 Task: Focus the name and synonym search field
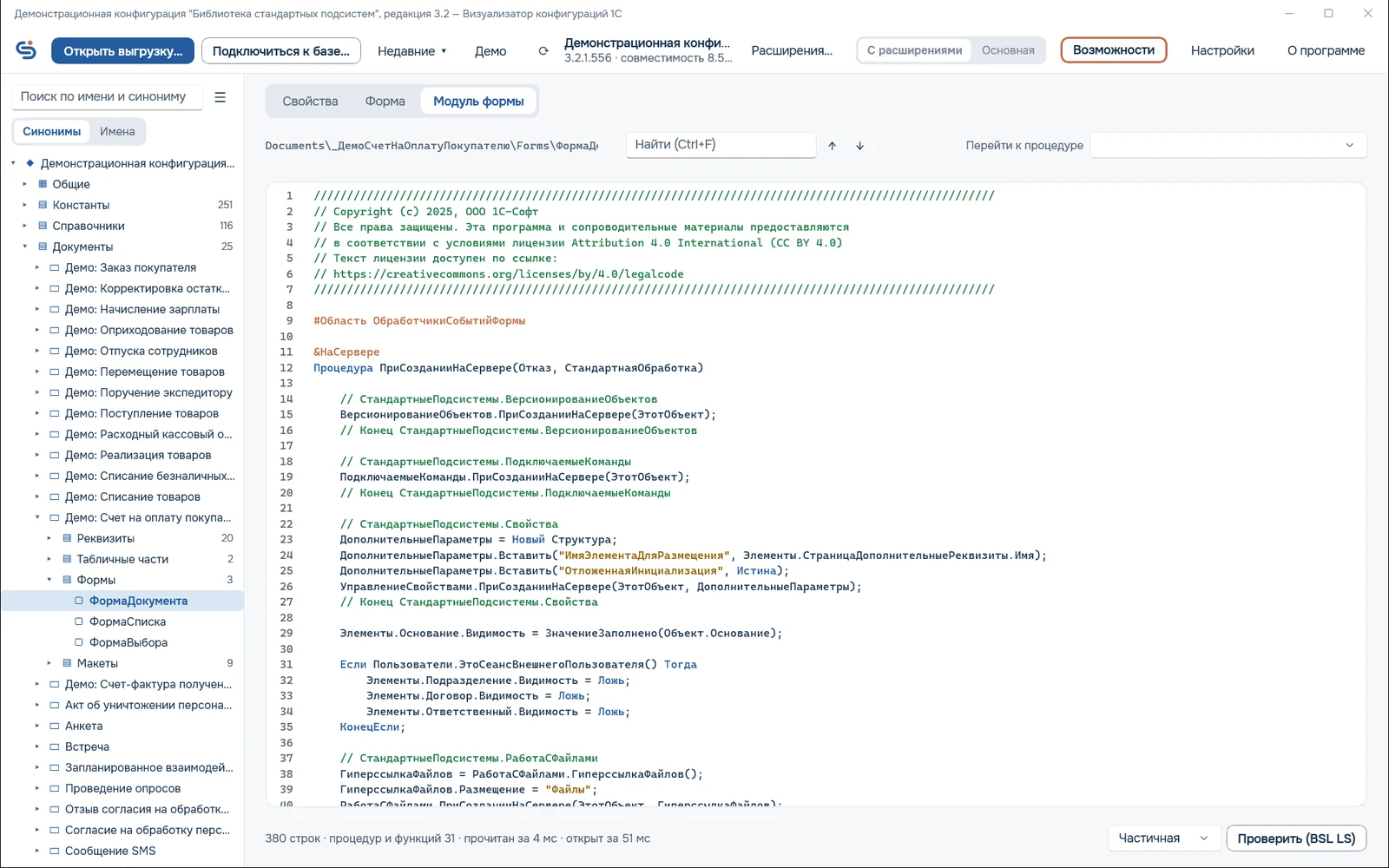click(x=107, y=97)
